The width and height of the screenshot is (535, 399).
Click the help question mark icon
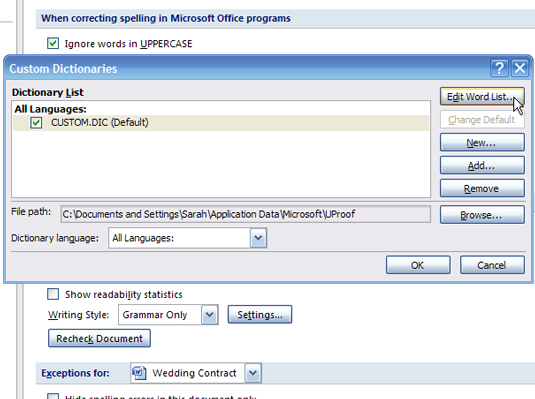[499, 68]
